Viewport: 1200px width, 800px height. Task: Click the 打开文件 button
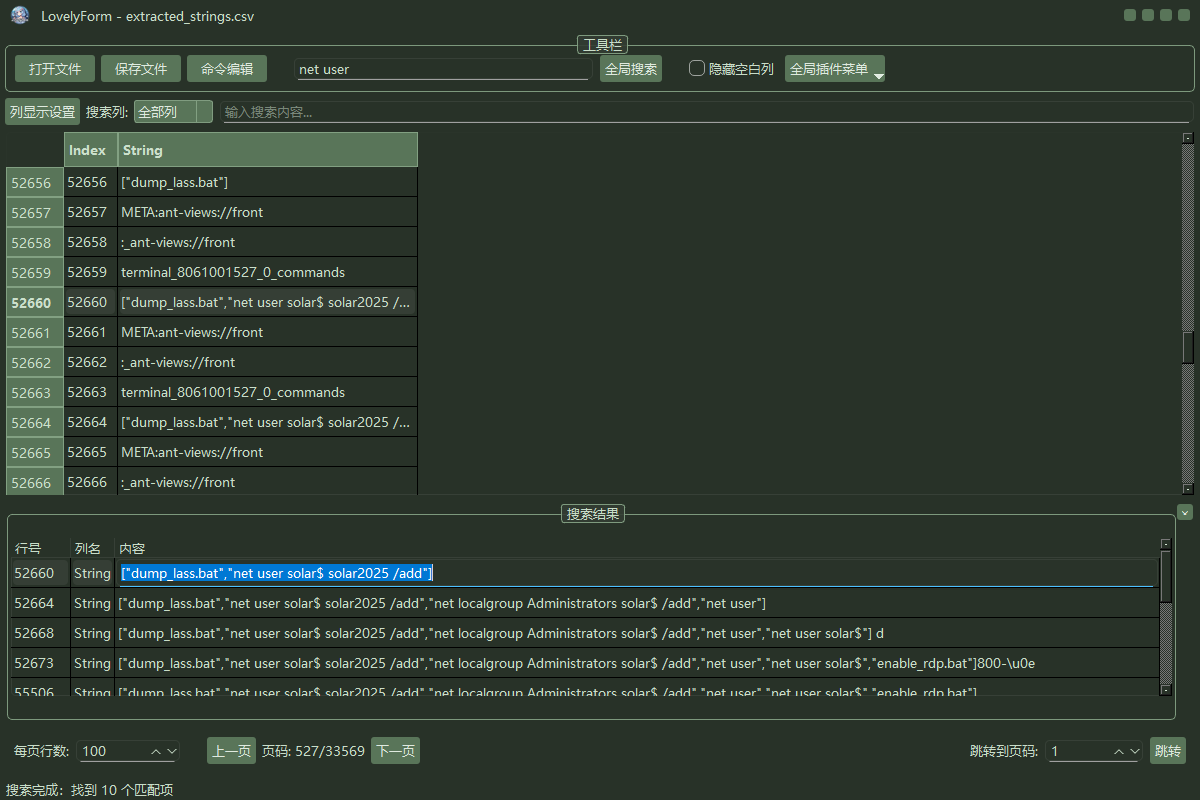(x=55, y=69)
